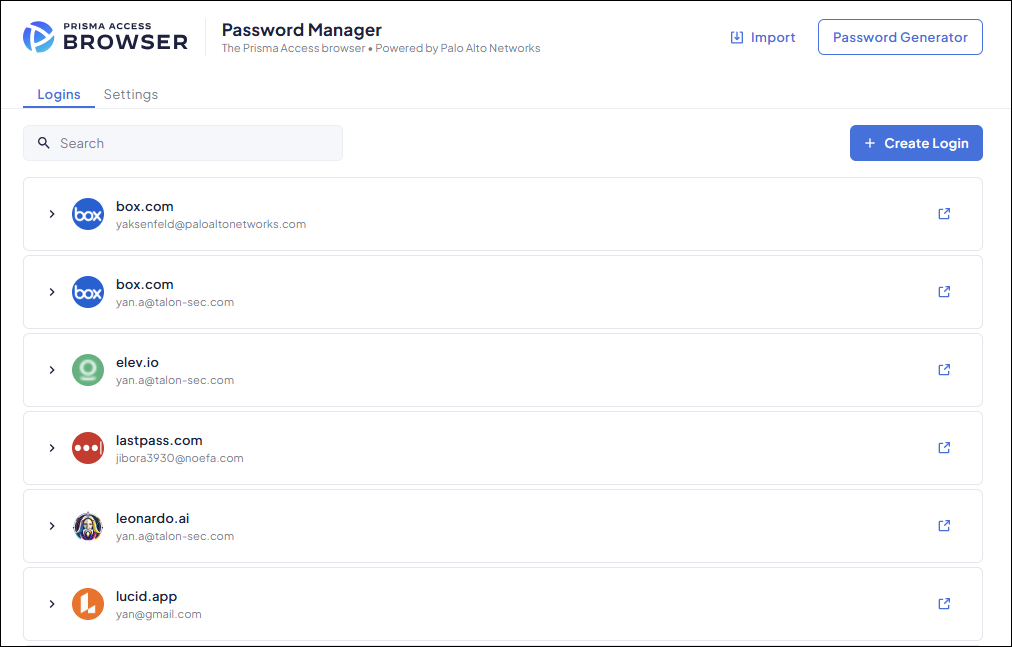This screenshot has height=647, width=1012.
Task: Launch lastpass.com via external link icon
Action: pyautogui.click(x=944, y=448)
